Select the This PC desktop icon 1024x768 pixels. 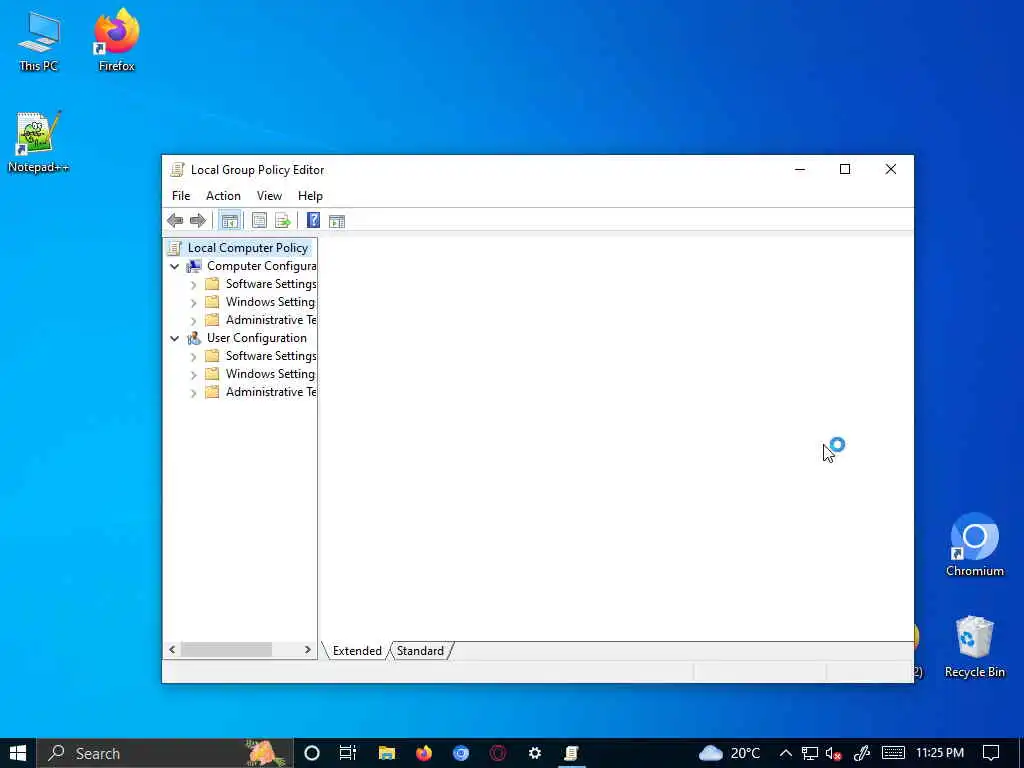pyautogui.click(x=39, y=40)
